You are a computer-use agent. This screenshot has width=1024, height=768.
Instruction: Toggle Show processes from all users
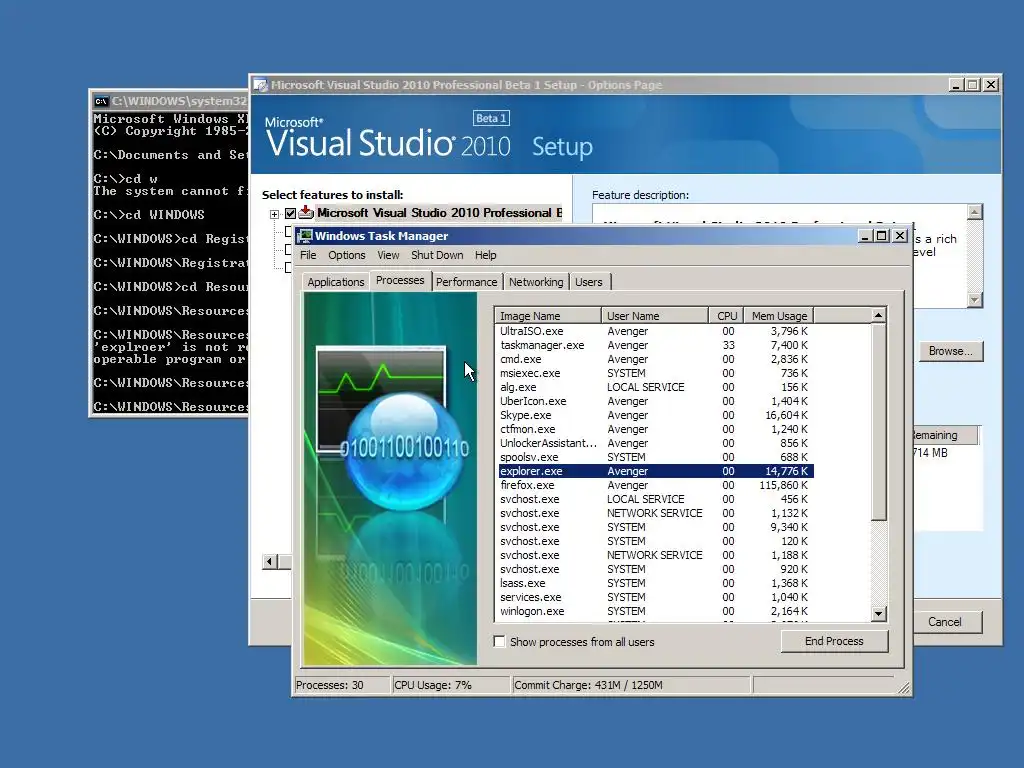pyautogui.click(x=500, y=641)
